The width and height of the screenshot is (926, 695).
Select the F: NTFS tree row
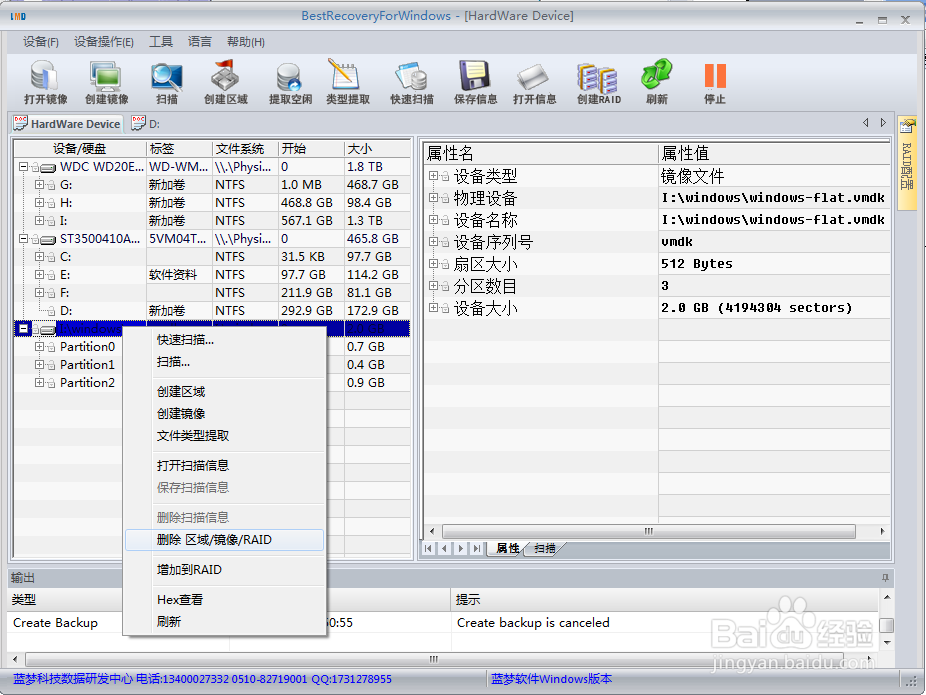(212, 293)
